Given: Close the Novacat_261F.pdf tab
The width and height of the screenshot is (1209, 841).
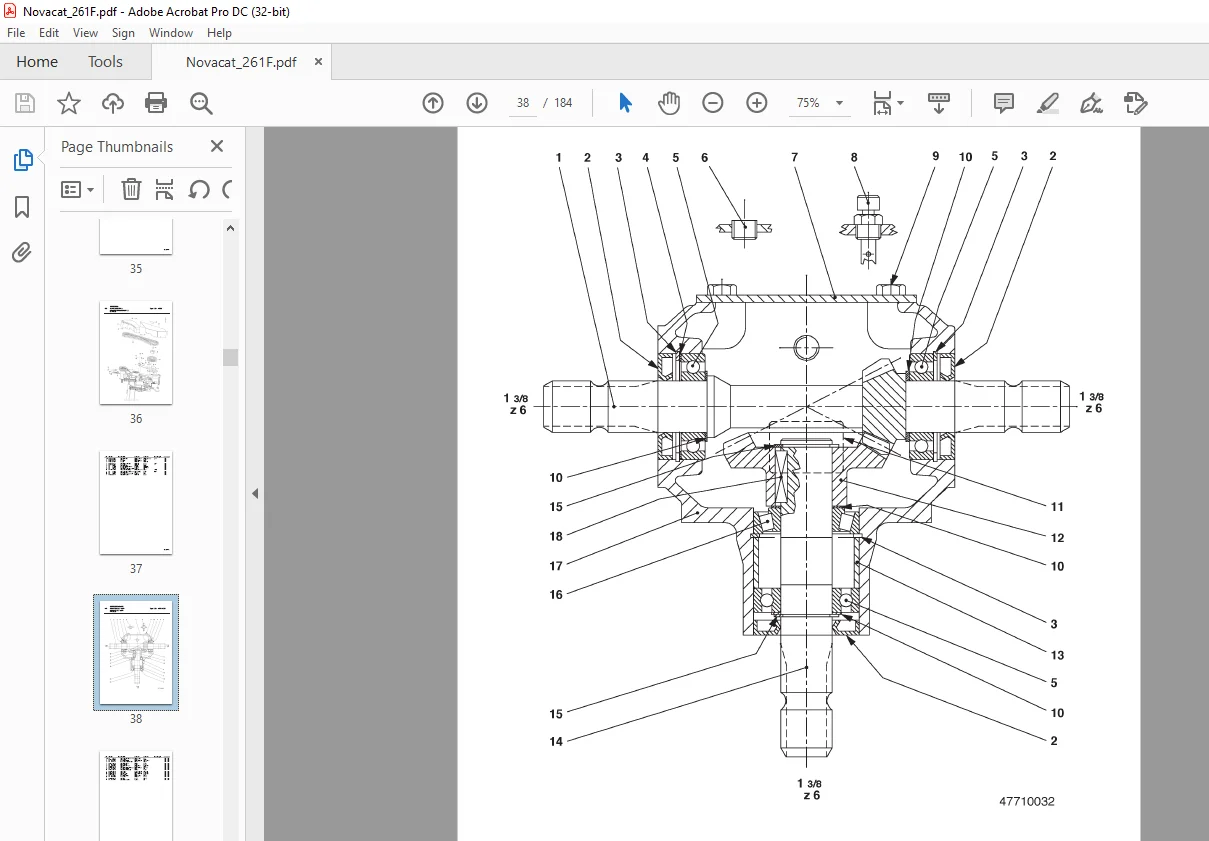Looking at the screenshot, I should [318, 62].
